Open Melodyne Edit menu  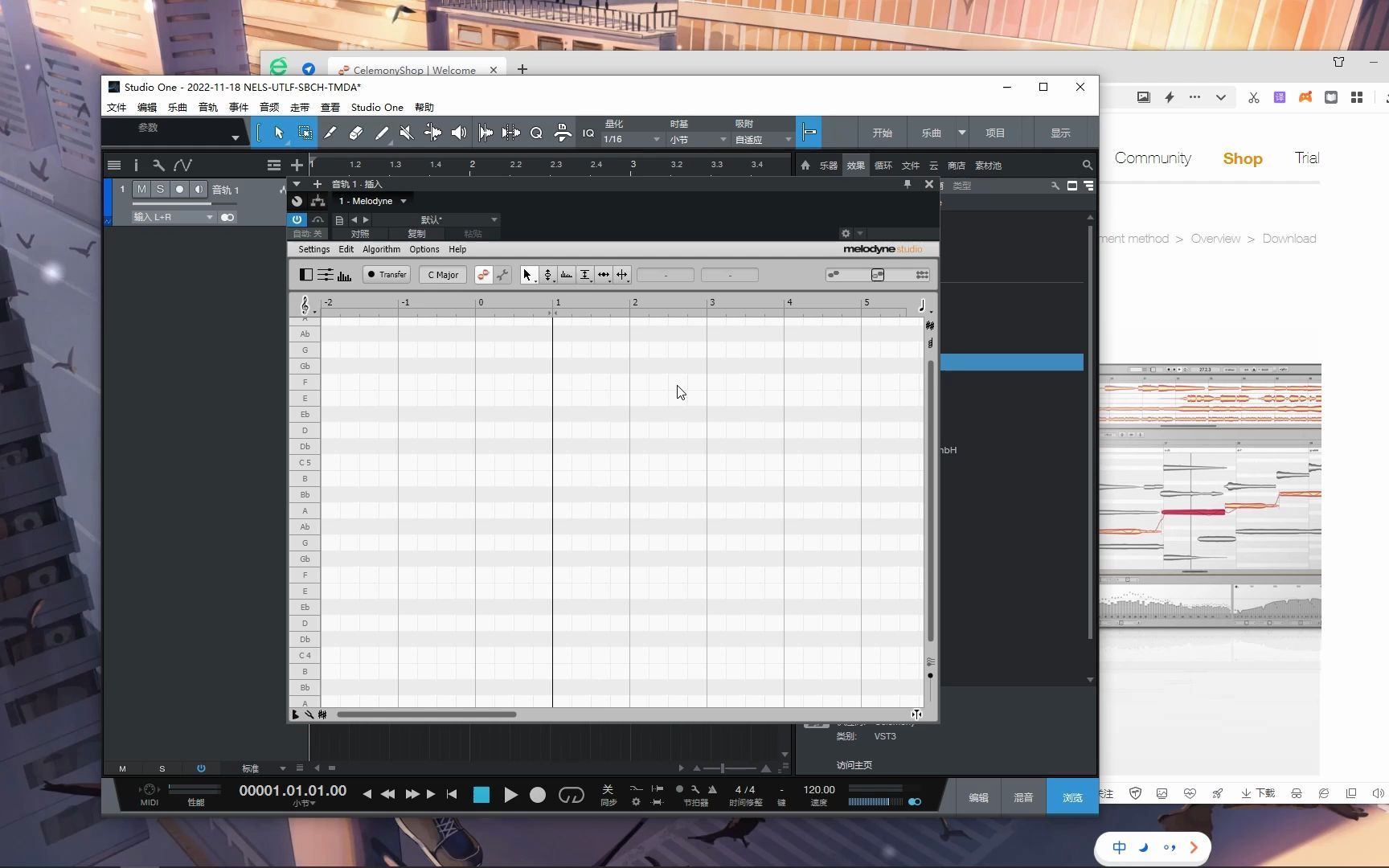click(346, 249)
